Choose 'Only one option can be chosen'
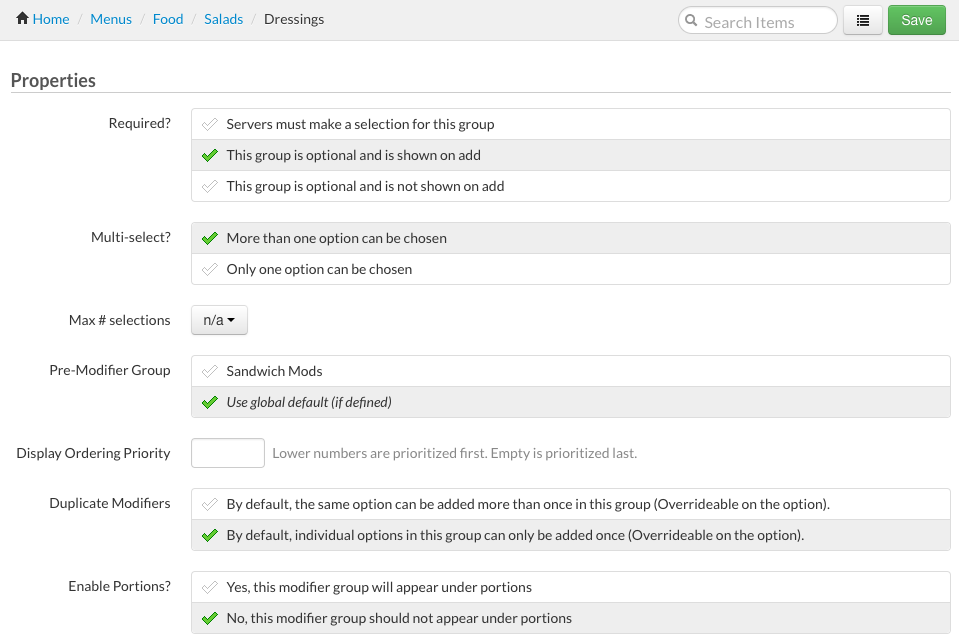The width and height of the screenshot is (959, 638). 319,269
